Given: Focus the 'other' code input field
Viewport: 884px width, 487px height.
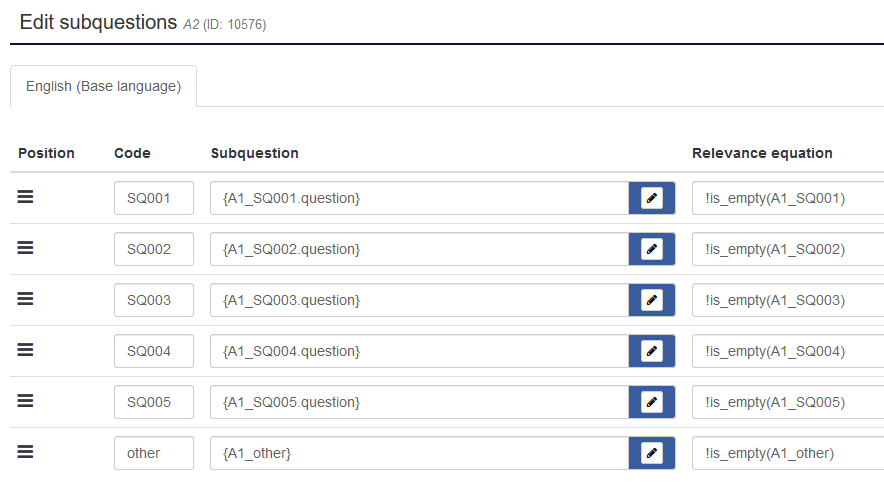Looking at the screenshot, I should (x=153, y=453).
